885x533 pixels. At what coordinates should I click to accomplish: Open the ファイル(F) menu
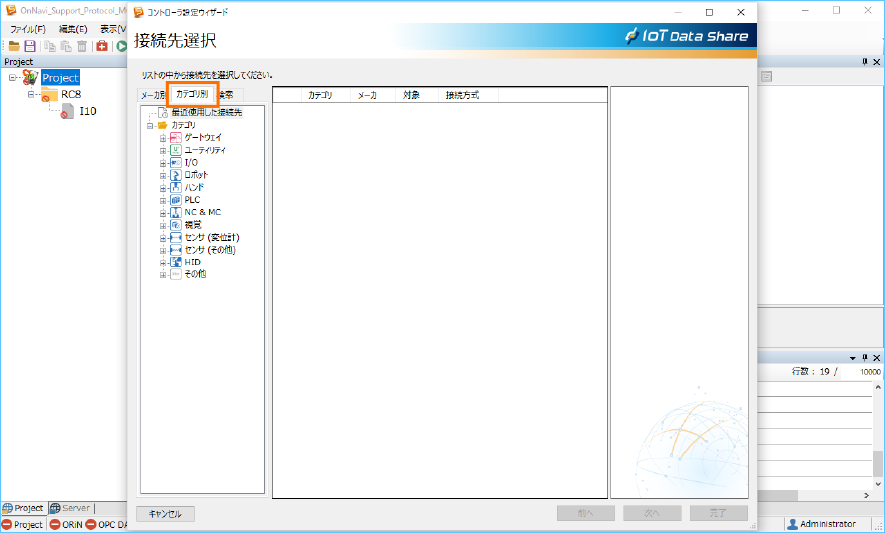click(27, 29)
